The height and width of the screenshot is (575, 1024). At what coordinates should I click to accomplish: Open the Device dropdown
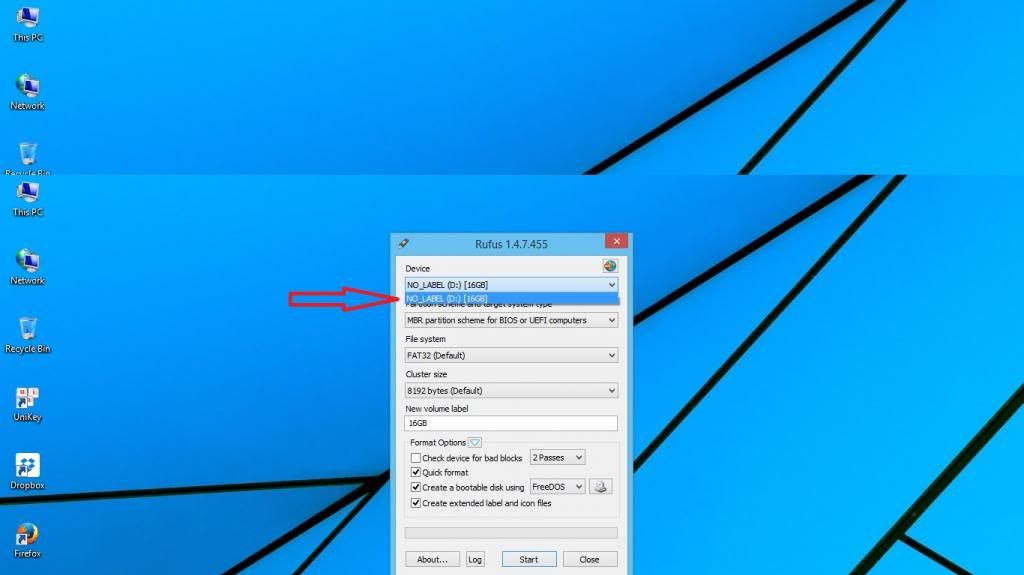click(511, 285)
